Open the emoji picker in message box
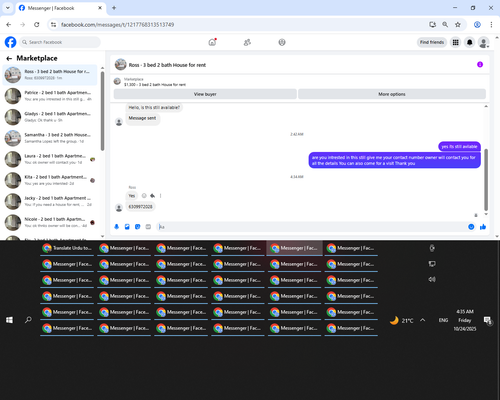The width and height of the screenshot is (500, 400). click(471, 227)
